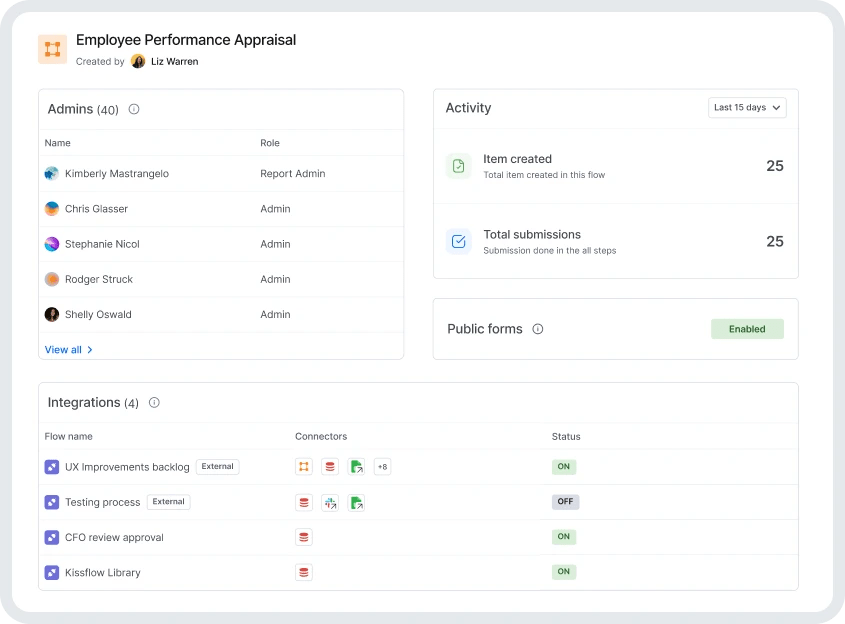Click the Item created document icon

click(459, 165)
